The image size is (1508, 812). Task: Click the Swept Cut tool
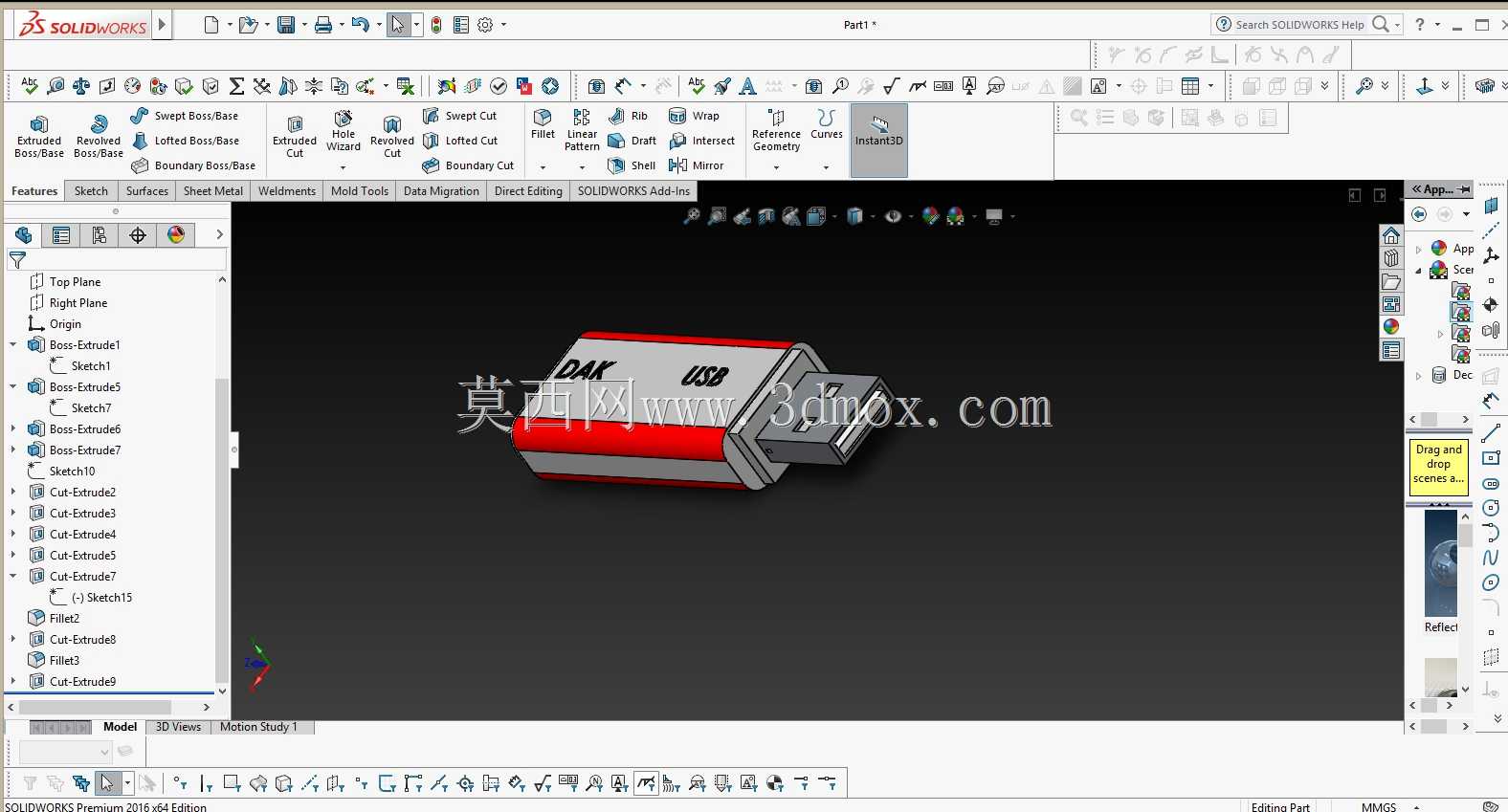pos(460,116)
